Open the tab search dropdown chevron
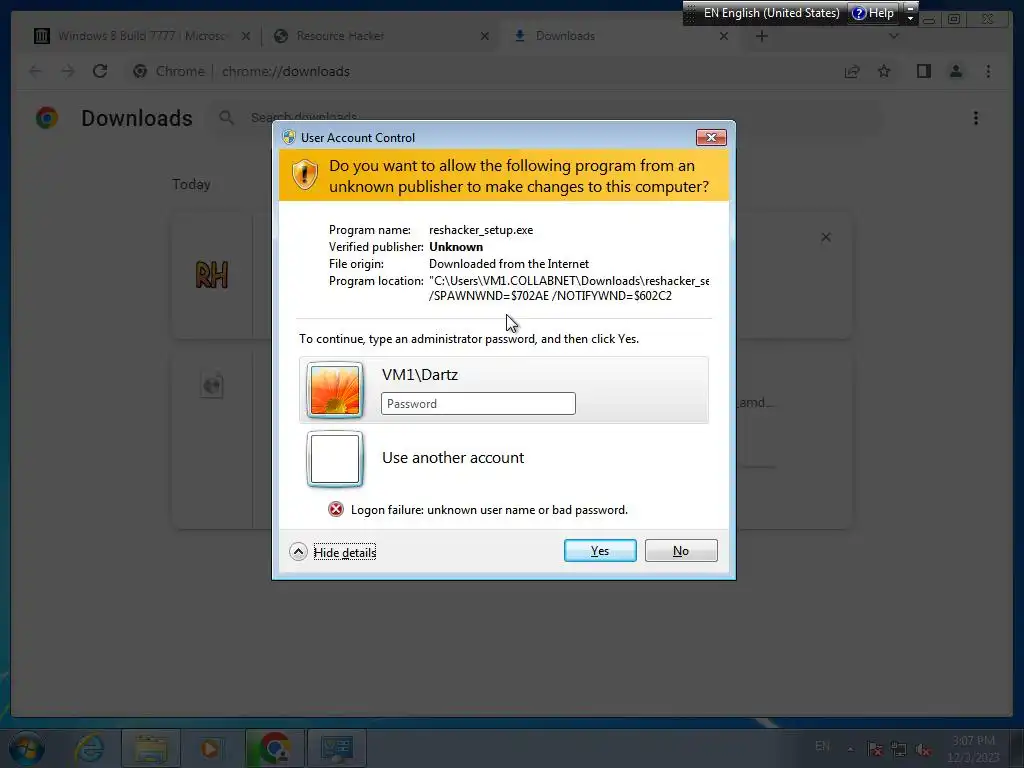Screen dimensions: 1024x768 (x=893, y=36)
